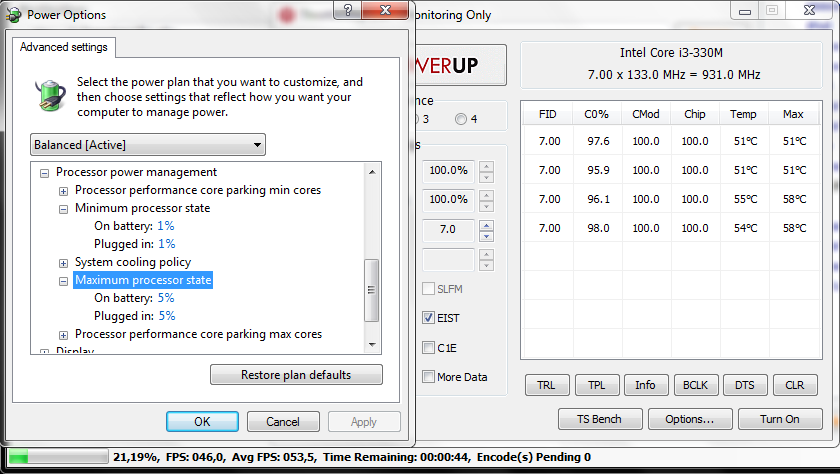Click the Max column header
The width and height of the screenshot is (840, 474).
tap(793, 114)
